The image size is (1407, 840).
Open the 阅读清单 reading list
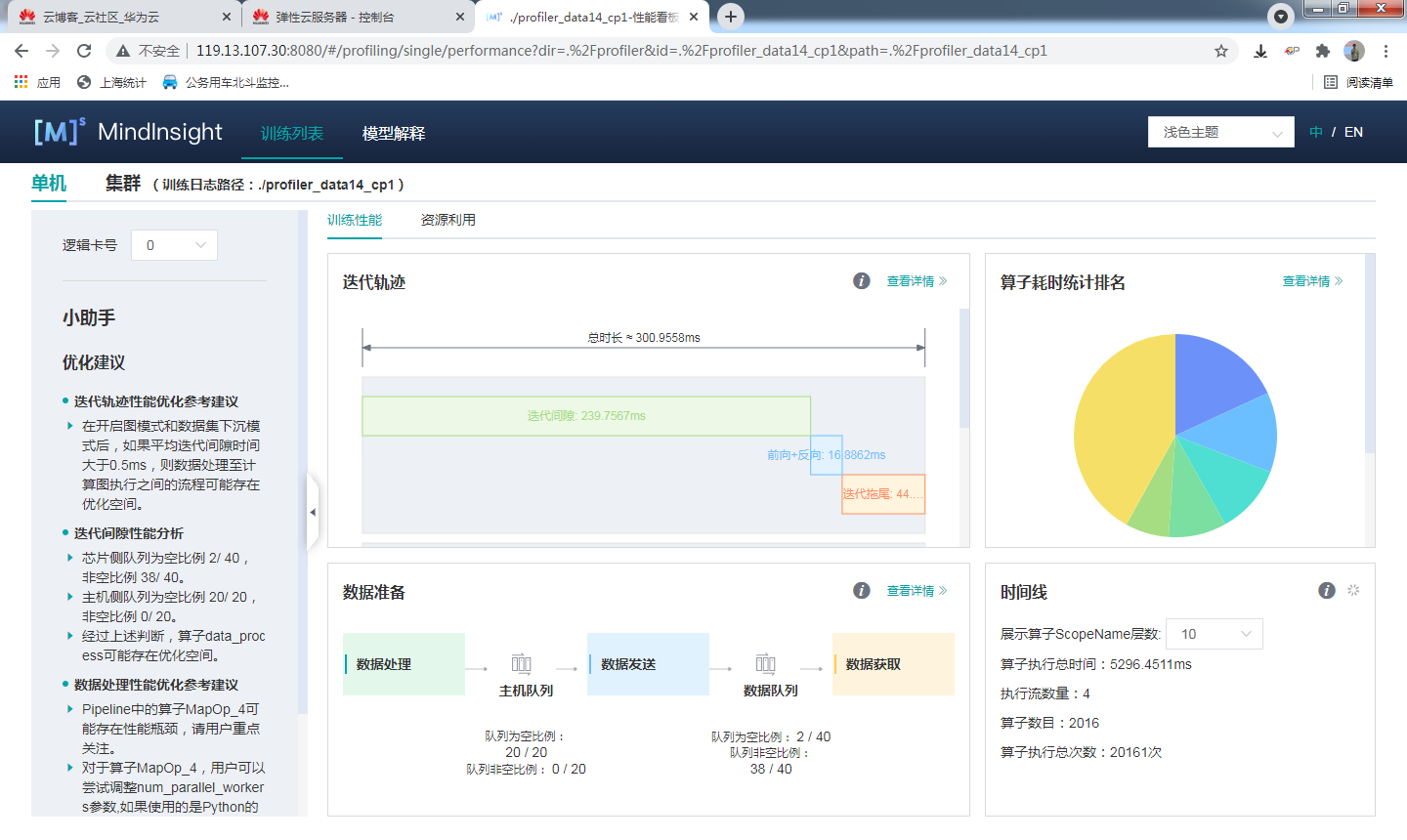click(x=1358, y=82)
